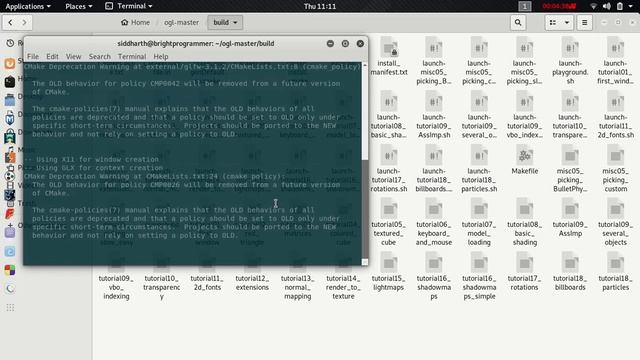Select tutorial11_2d_fonts label
640x360 pixels.
click(x=207, y=283)
